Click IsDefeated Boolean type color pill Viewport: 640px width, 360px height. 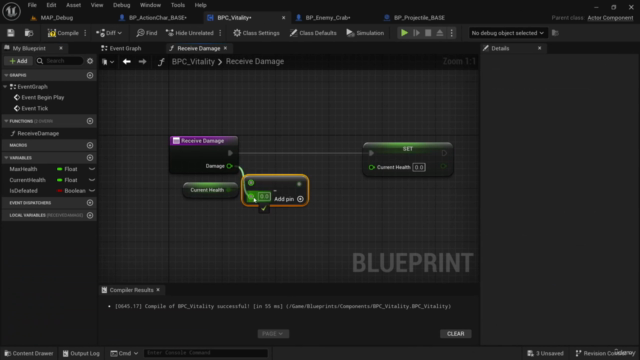click(60, 191)
